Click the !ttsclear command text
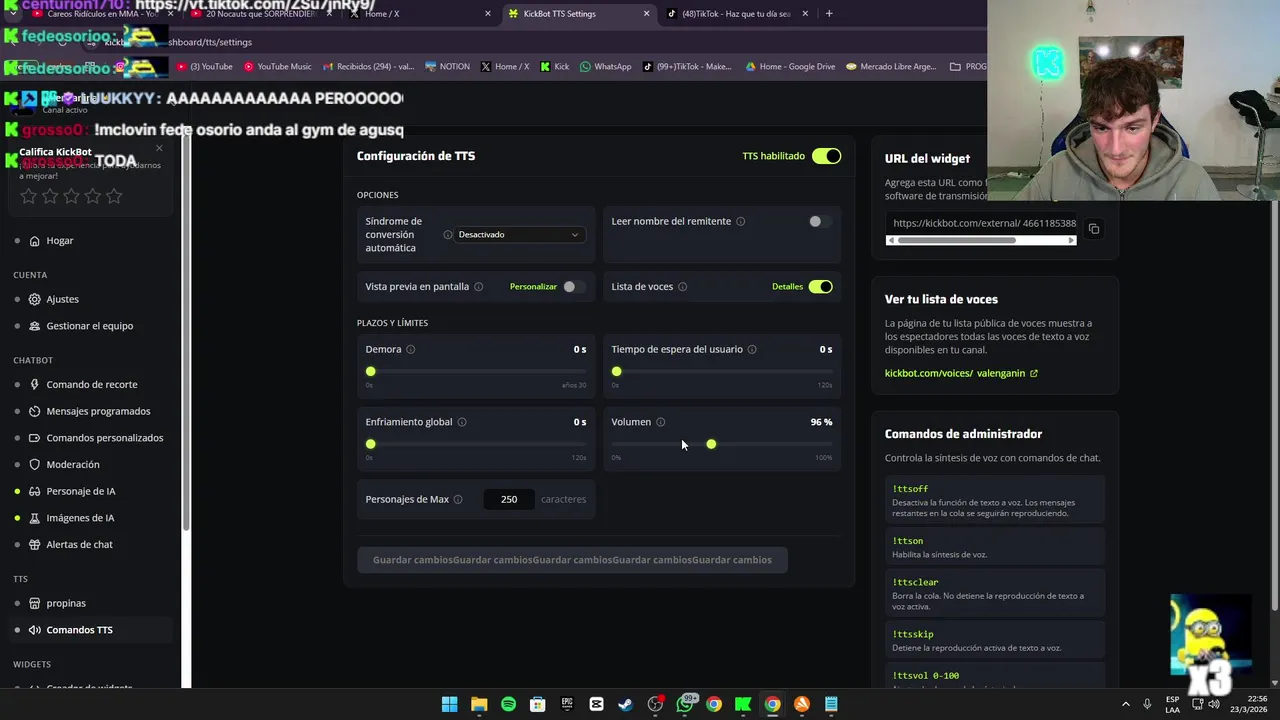Image resolution: width=1280 pixels, height=720 pixels. point(915,582)
